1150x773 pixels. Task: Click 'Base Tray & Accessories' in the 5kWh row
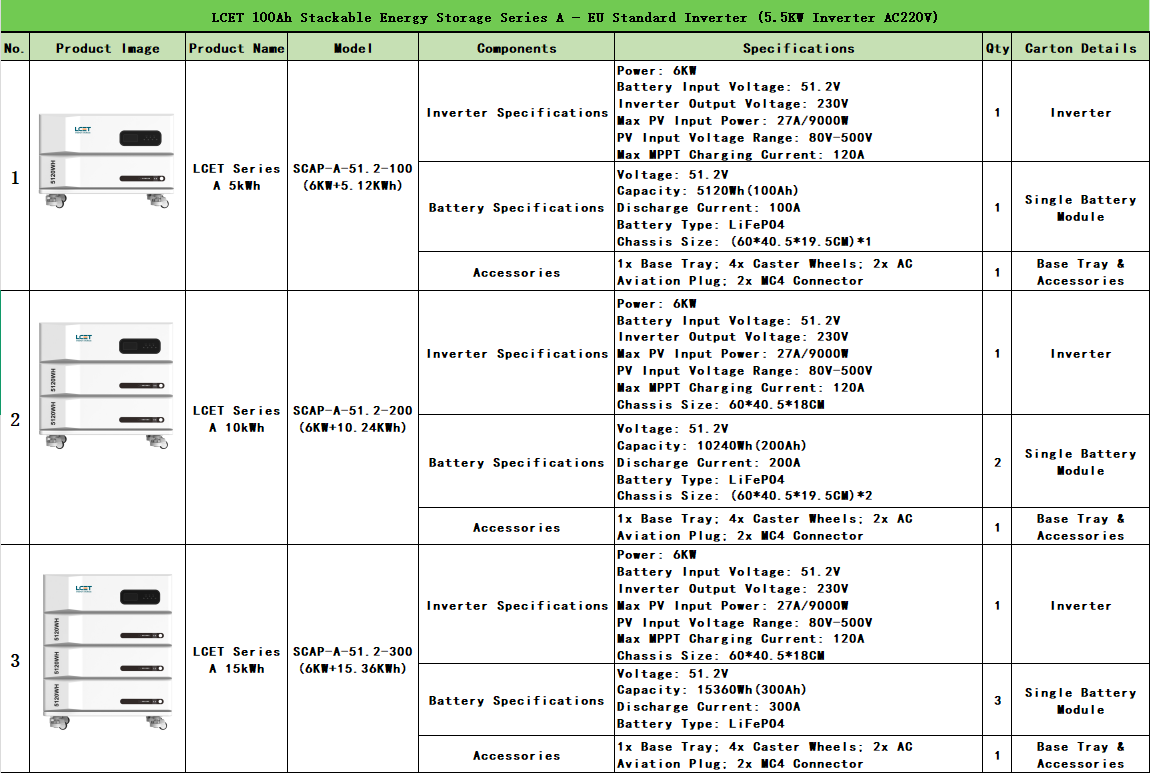(1080, 272)
